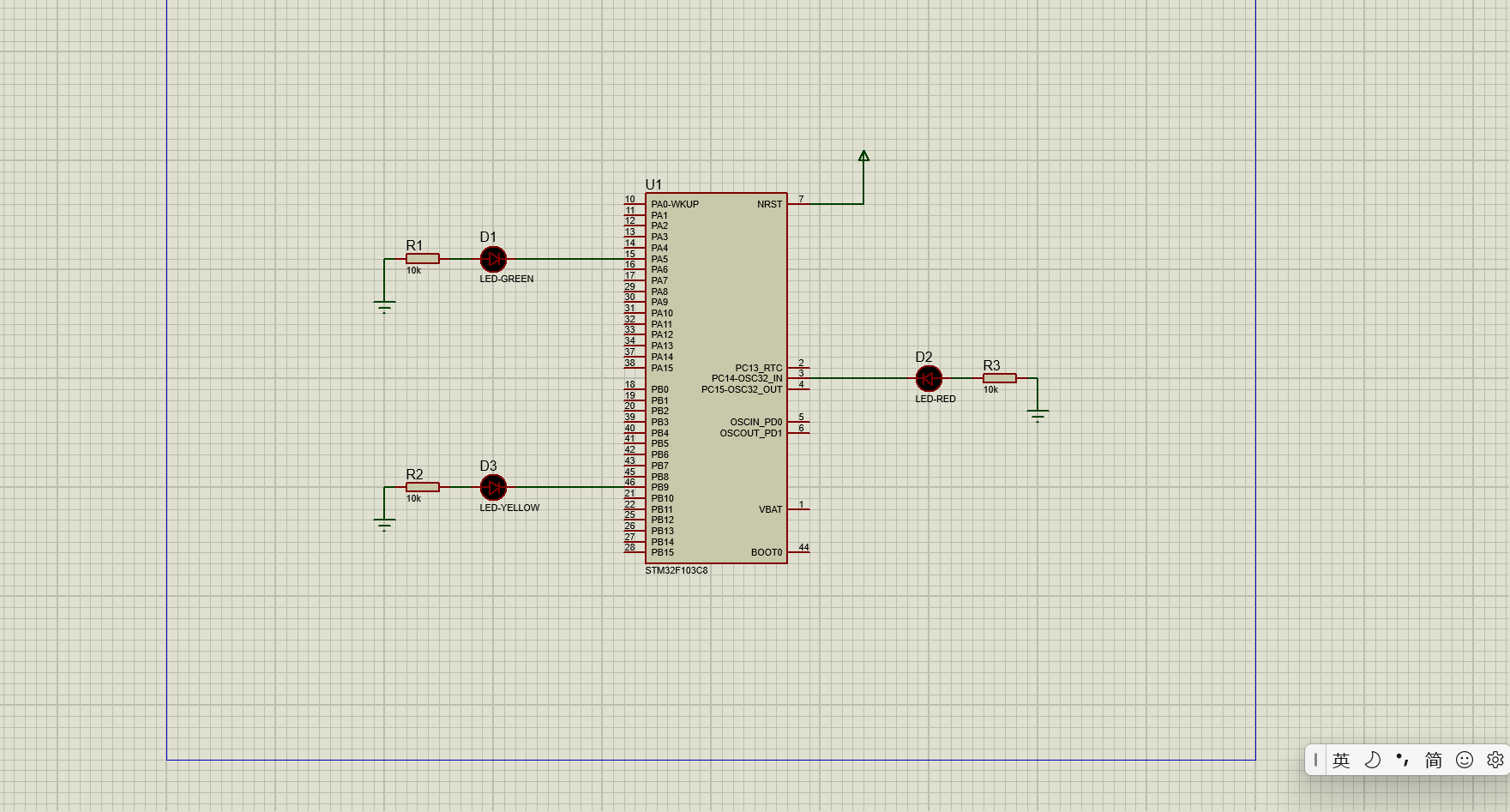Toggle the IME moon half-width mode icon
Image resolution: width=1510 pixels, height=812 pixels.
point(1372,760)
